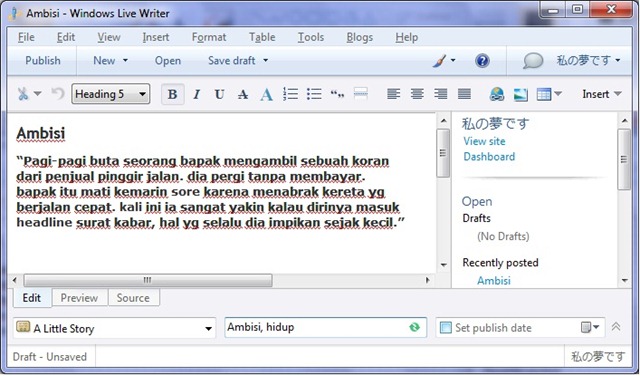The width and height of the screenshot is (640, 376).
Task: Toggle Strikethrough formatting
Action: (x=243, y=94)
